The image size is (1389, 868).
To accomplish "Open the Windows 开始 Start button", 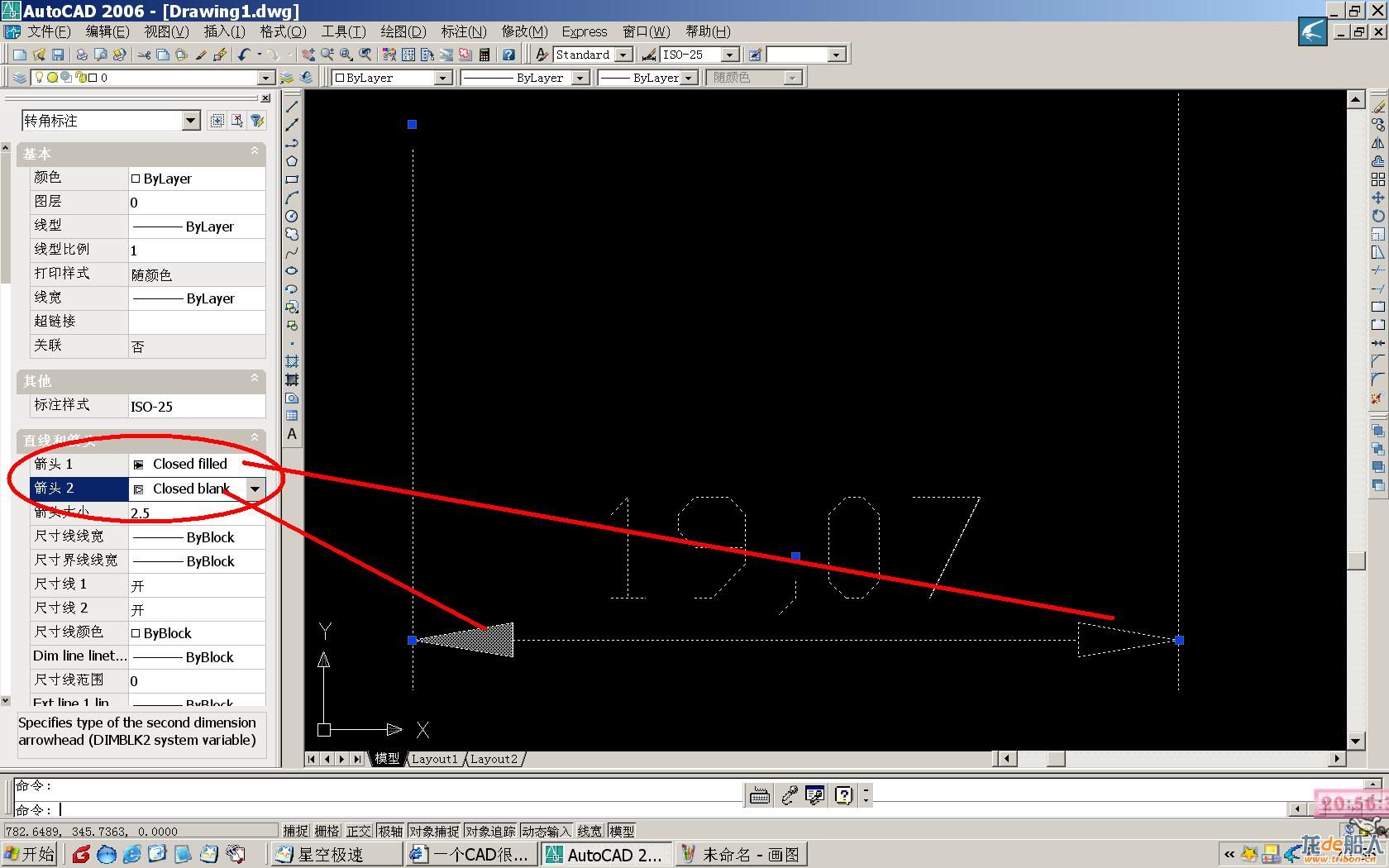I will tap(30, 854).
